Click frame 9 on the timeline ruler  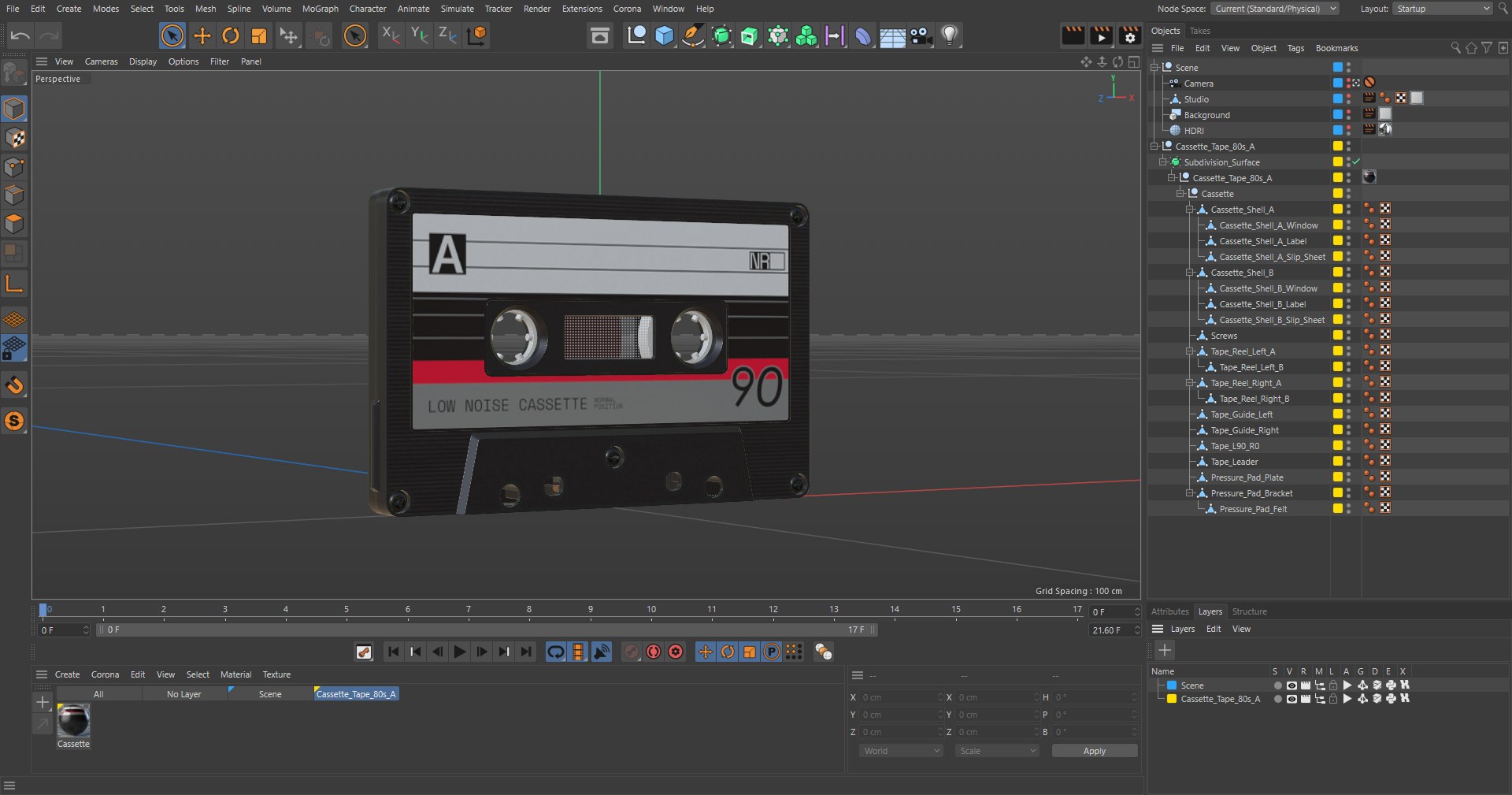590,609
